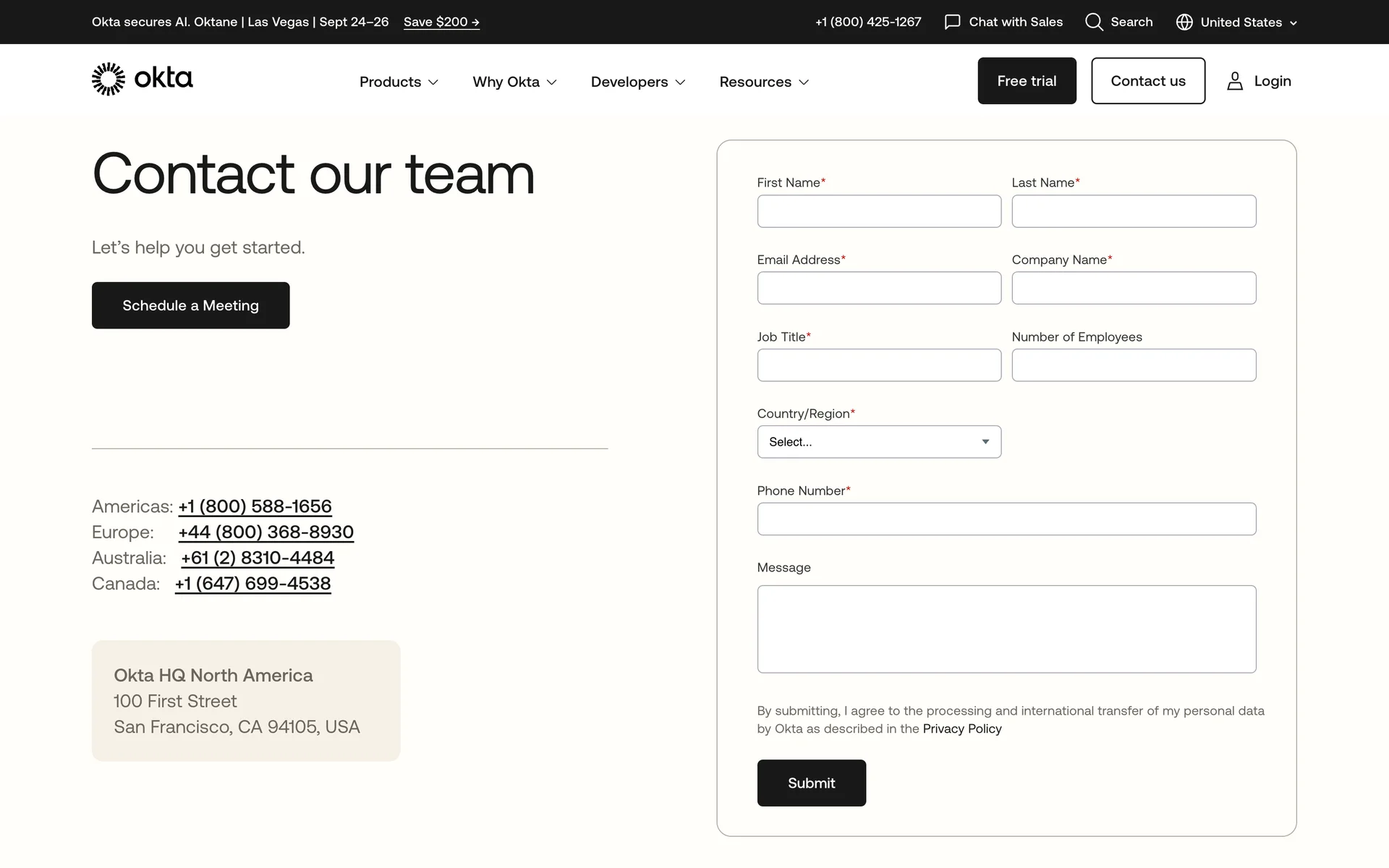Image resolution: width=1389 pixels, height=868 pixels.
Task: Focus the Email Address field
Action: coord(879,288)
